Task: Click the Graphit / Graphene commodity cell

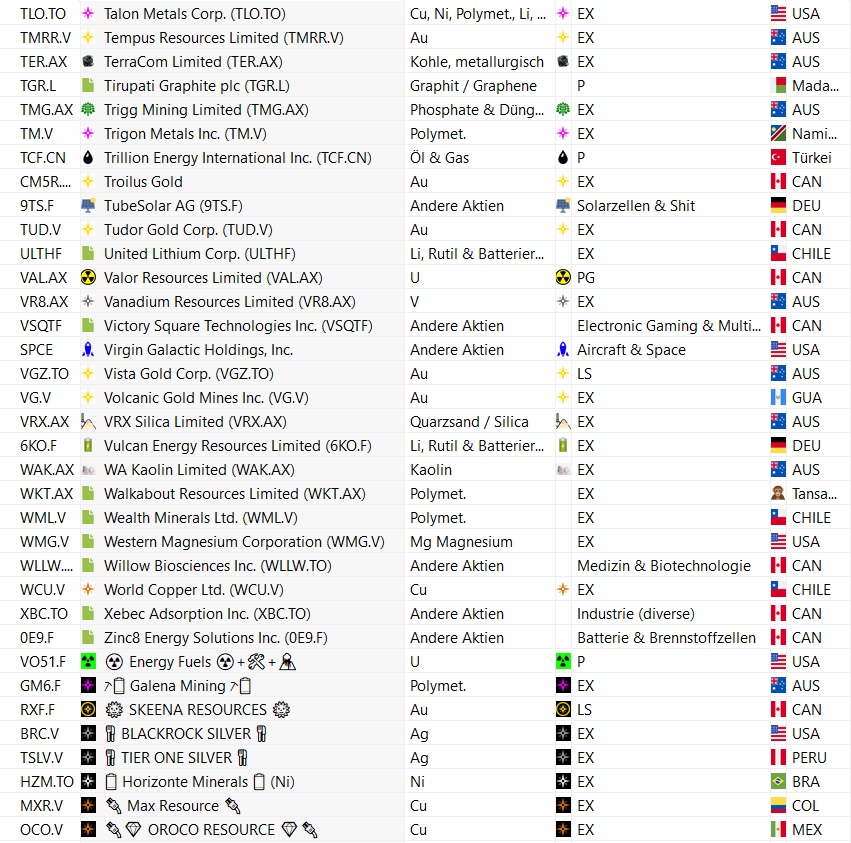Action: click(x=473, y=85)
